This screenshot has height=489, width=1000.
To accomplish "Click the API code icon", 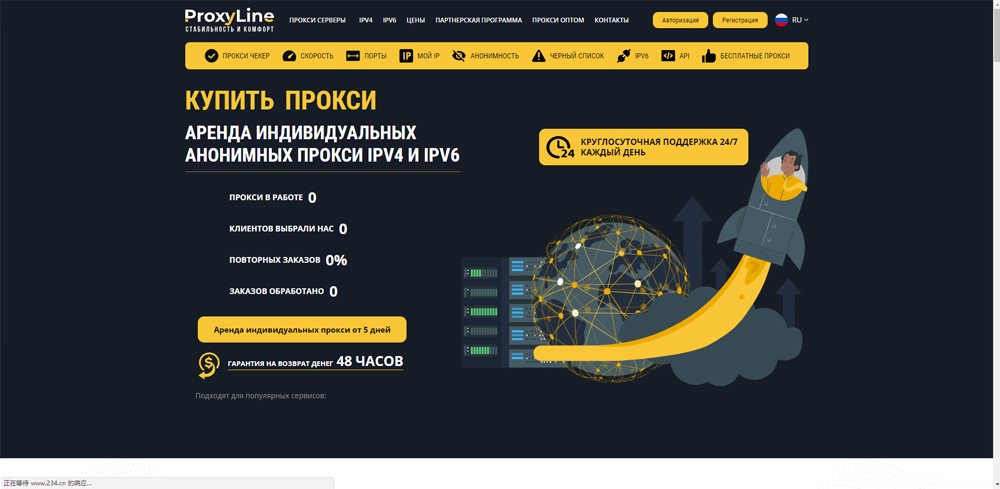I will [x=668, y=56].
